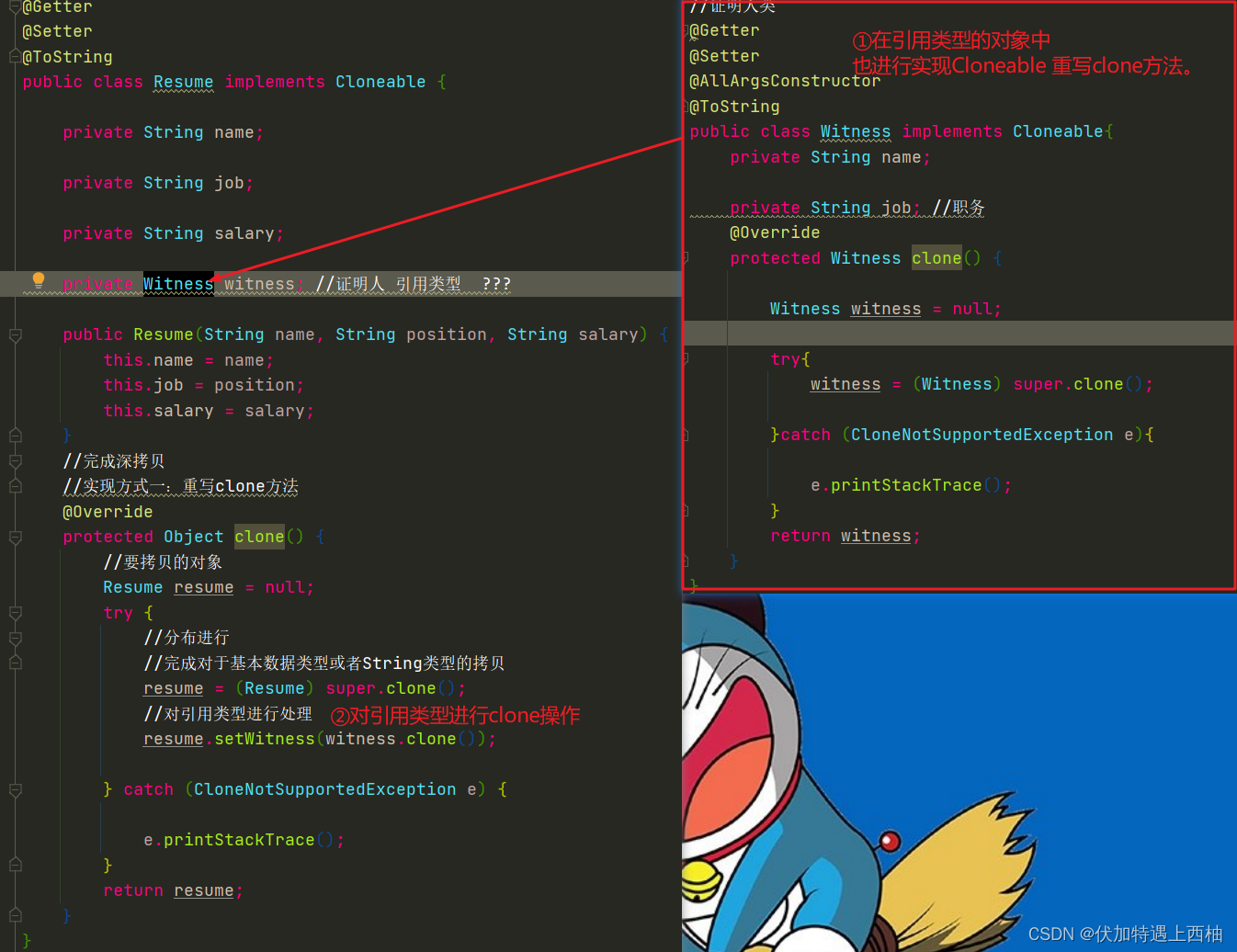Click return resume statement
This screenshot has height=952, width=1237.
click(x=173, y=890)
